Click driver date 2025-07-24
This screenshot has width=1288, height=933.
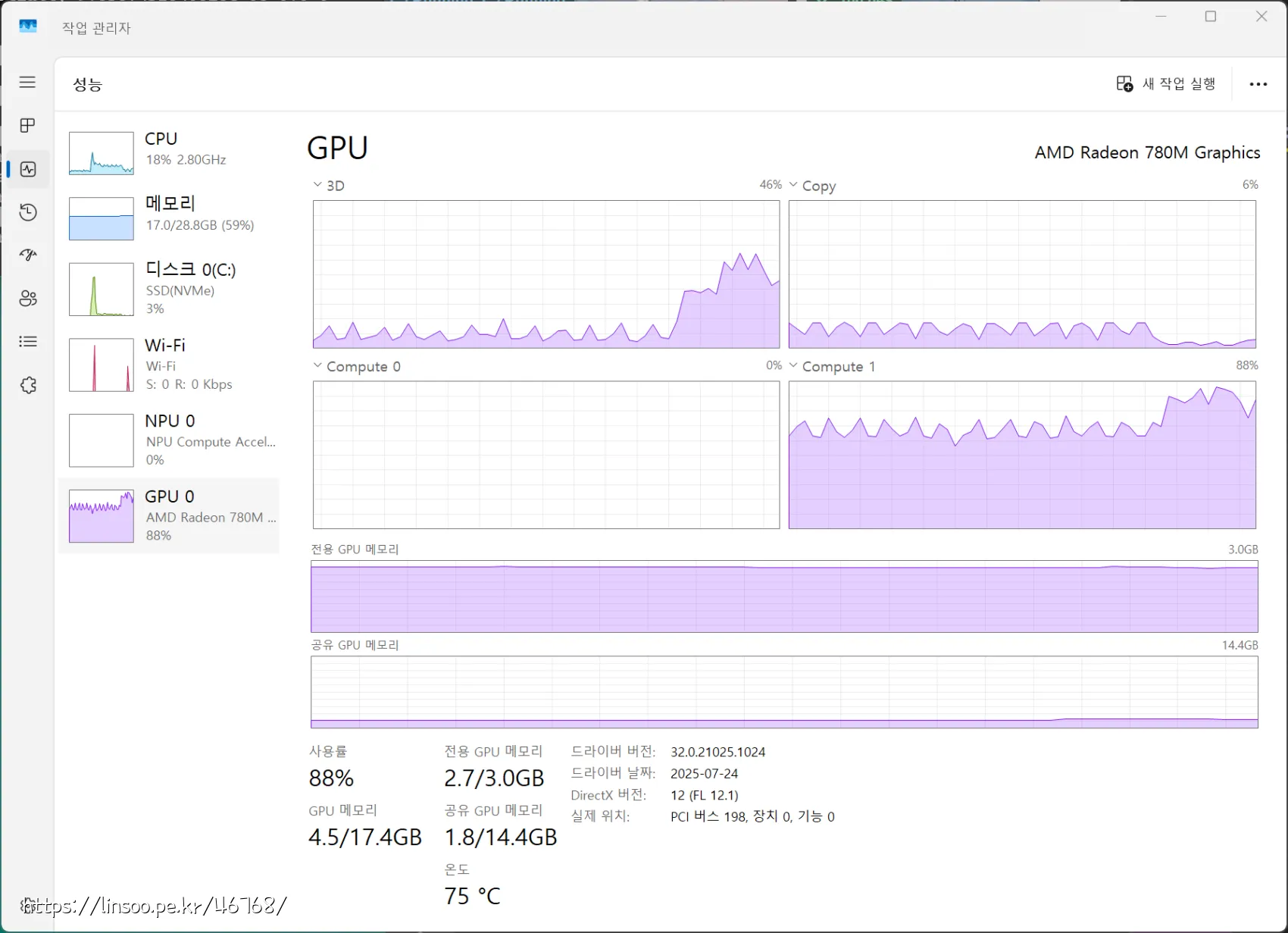tap(704, 774)
